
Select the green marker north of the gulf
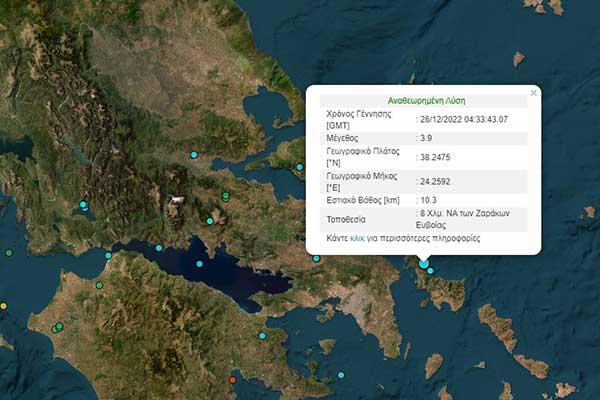tap(227, 196)
